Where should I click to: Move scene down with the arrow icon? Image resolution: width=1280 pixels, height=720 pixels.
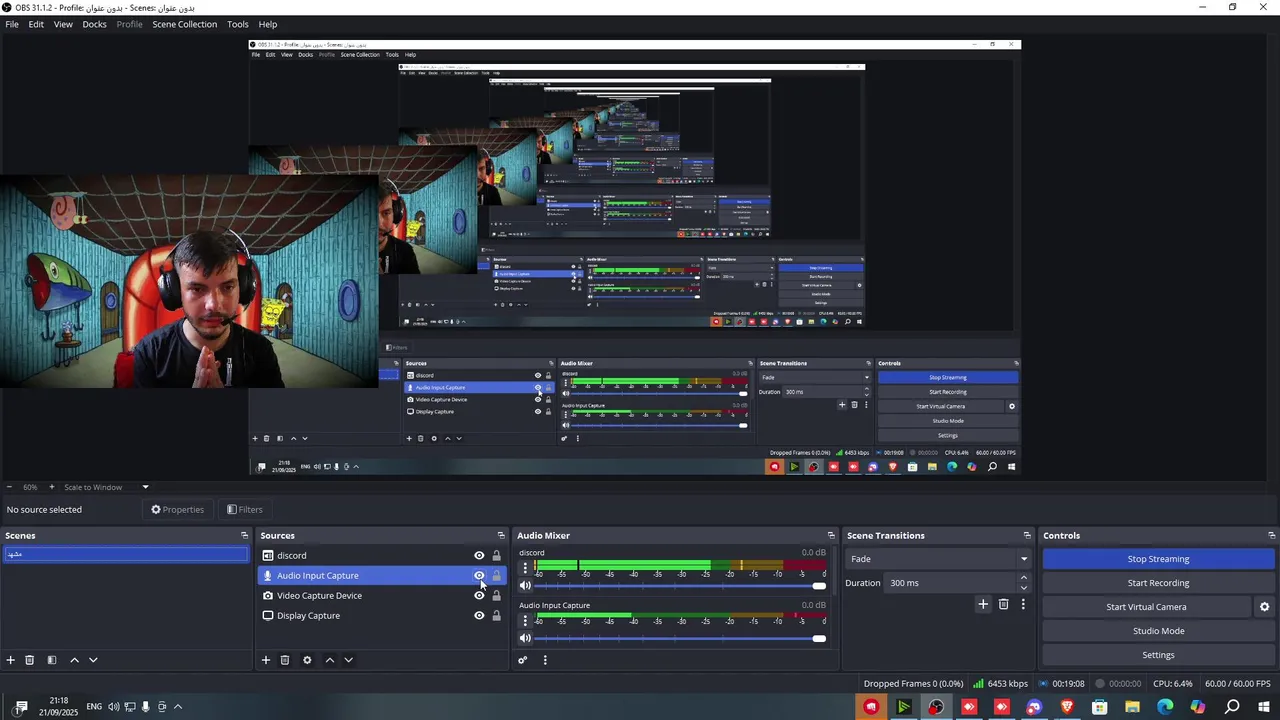point(93,660)
